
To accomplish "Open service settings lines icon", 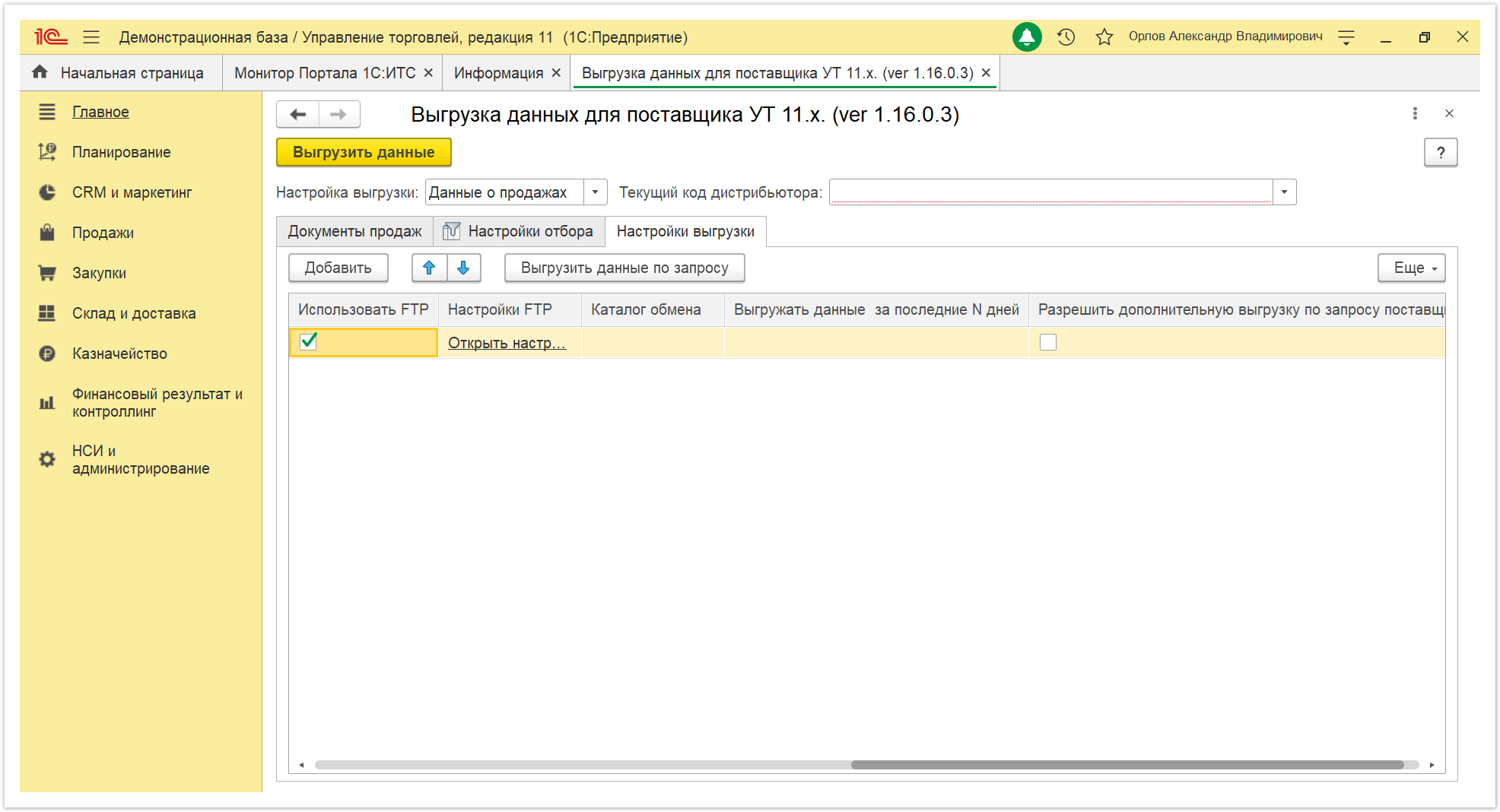I will click(1346, 36).
